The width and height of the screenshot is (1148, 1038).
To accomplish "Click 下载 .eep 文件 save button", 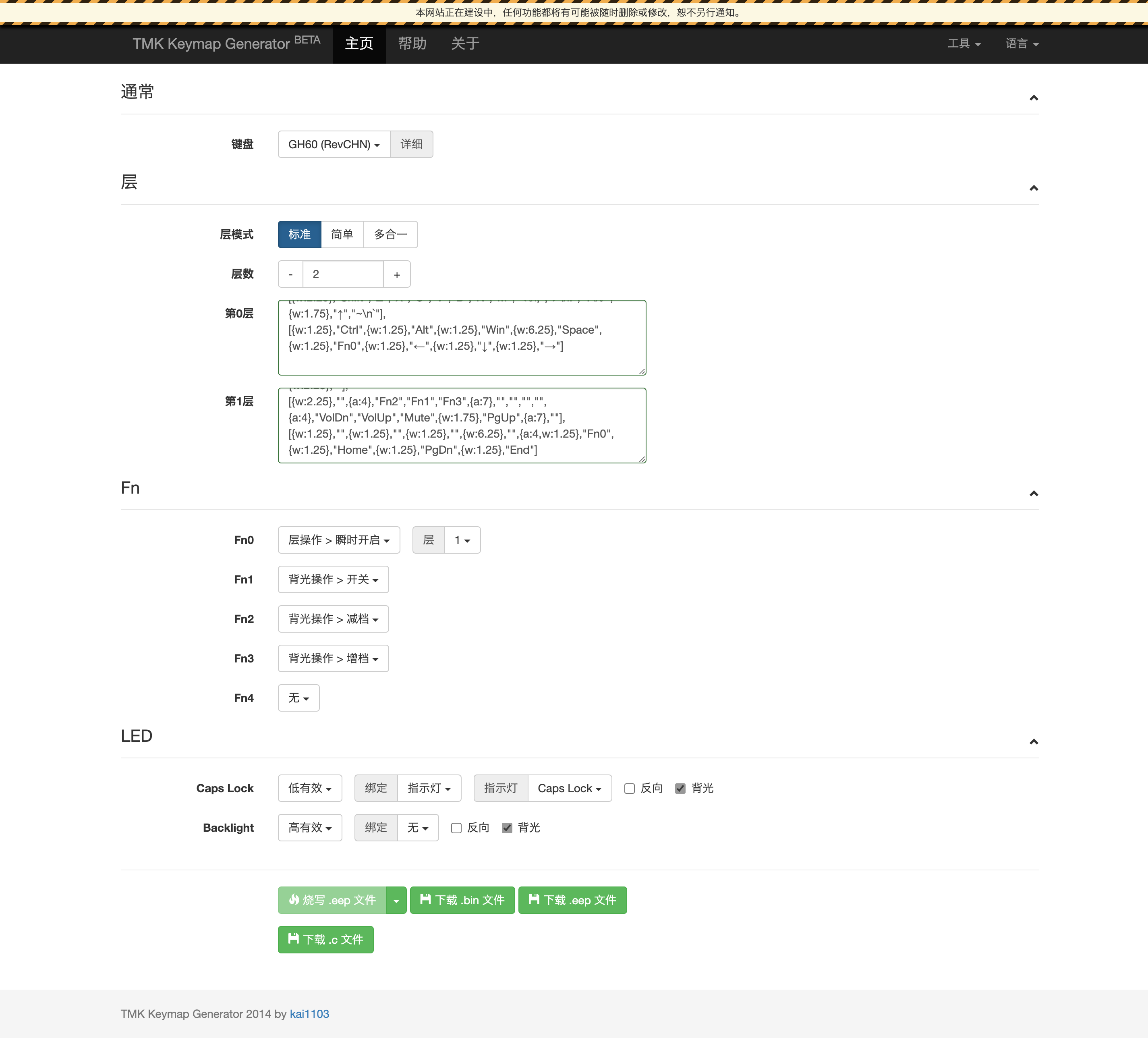I will point(572,899).
